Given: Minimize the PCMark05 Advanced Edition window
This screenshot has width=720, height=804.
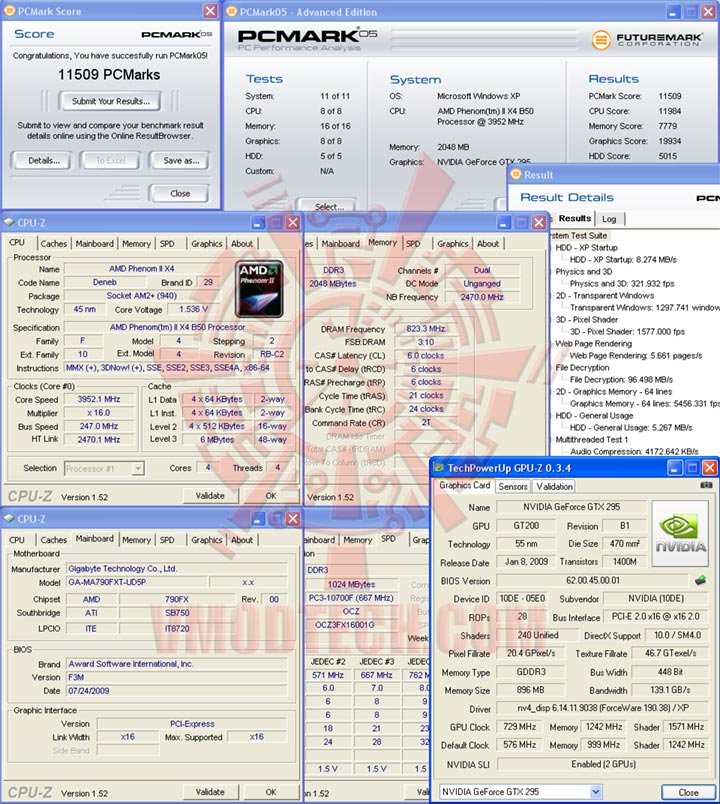Looking at the screenshot, I should [x=674, y=11].
